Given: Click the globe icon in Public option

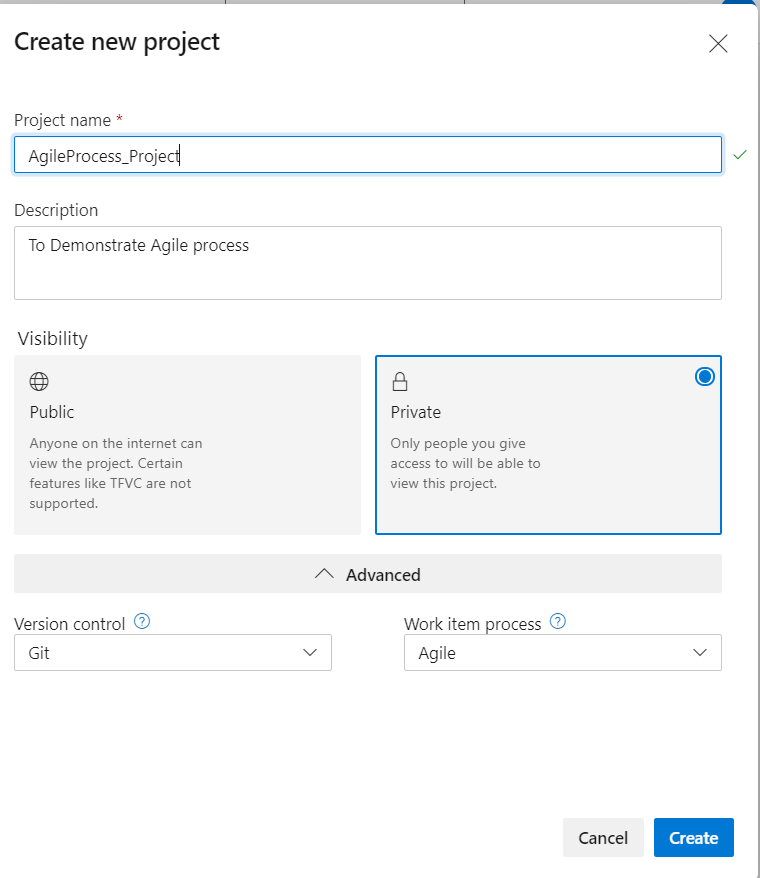Looking at the screenshot, I should tap(39, 381).
